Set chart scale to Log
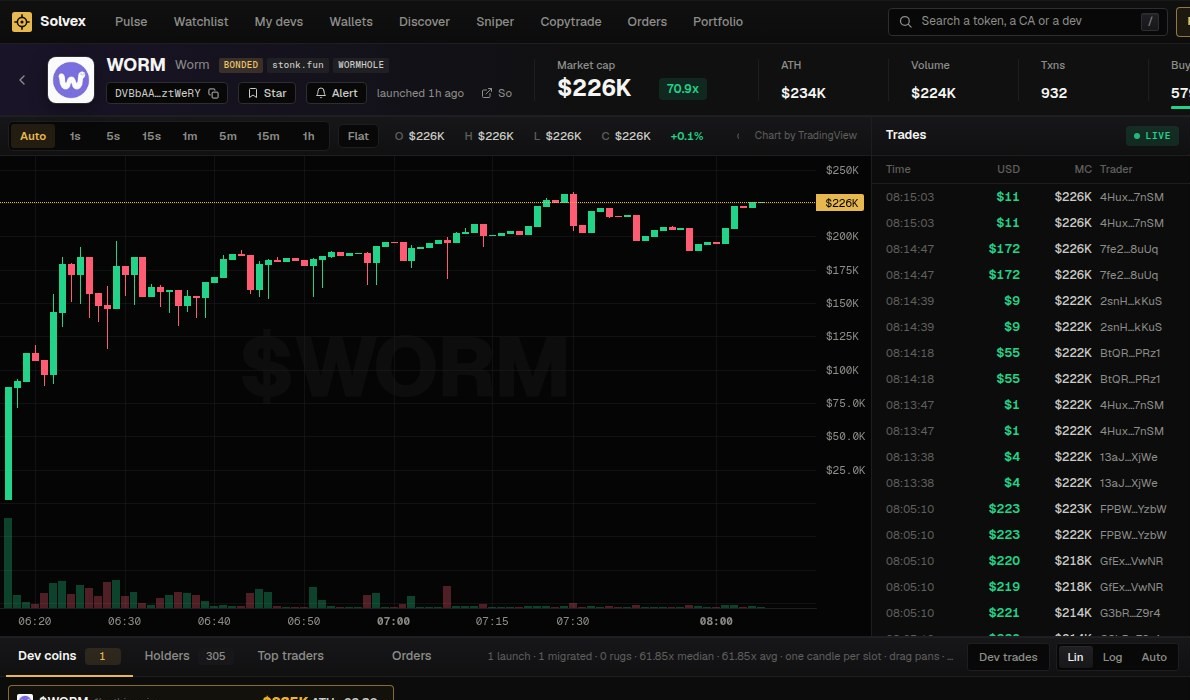The image size is (1190, 700). tap(1112, 657)
